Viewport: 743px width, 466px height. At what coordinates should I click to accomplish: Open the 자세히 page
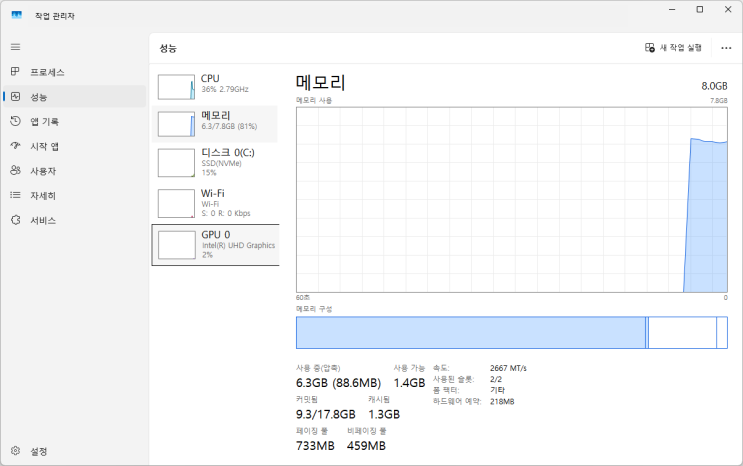click(x=43, y=196)
